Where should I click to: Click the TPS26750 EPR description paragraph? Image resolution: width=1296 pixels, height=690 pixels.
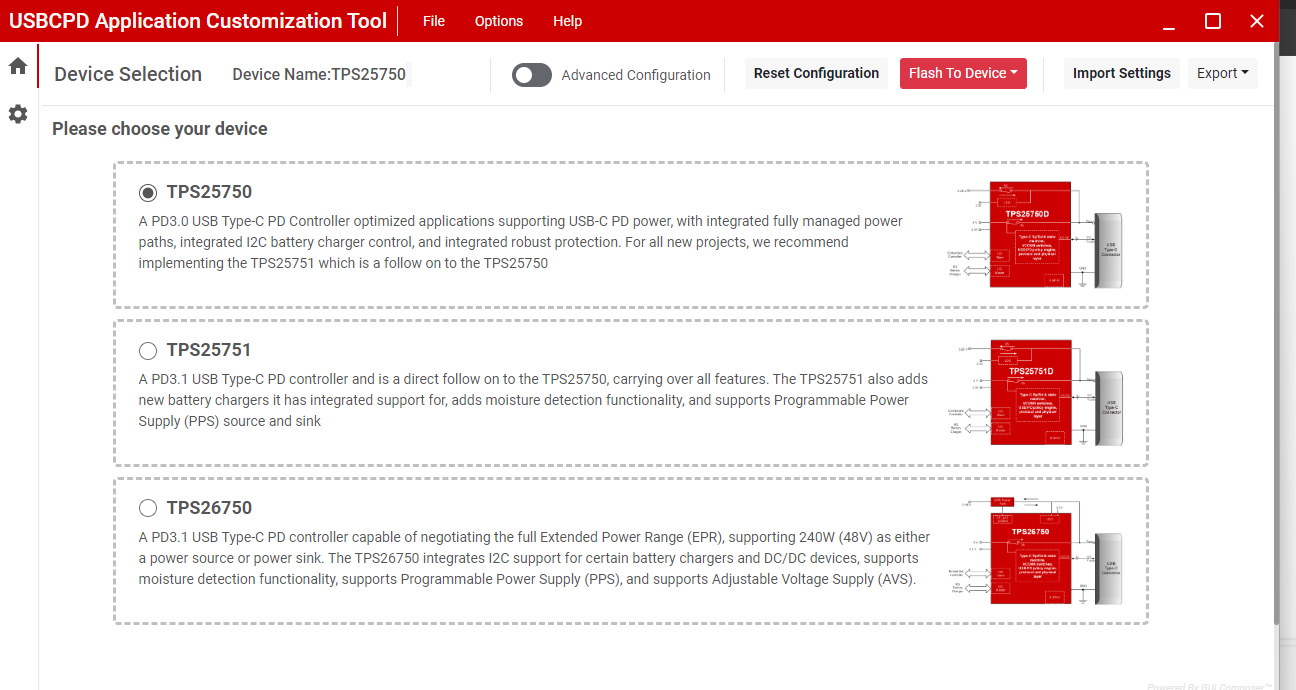tap(534, 558)
